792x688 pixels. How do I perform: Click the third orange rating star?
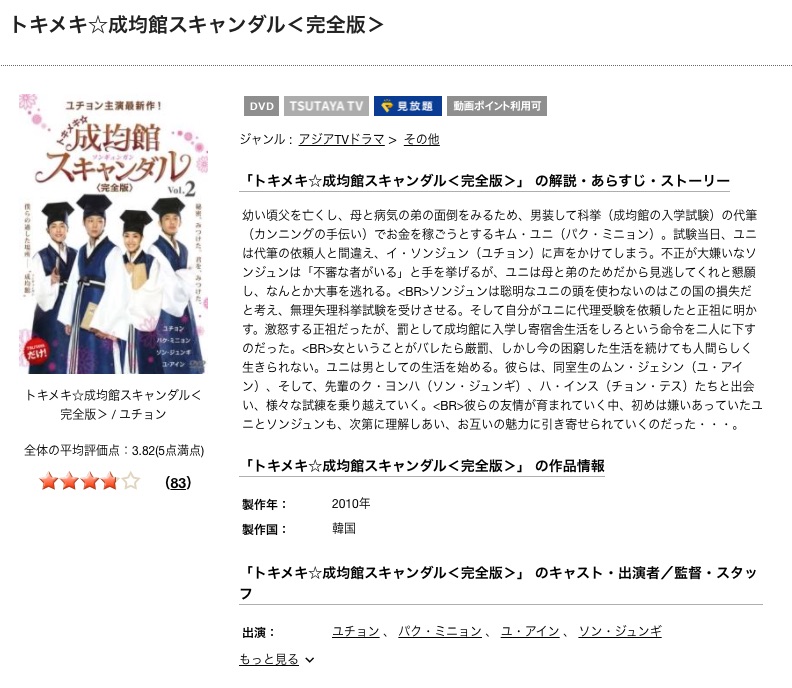tap(89, 481)
